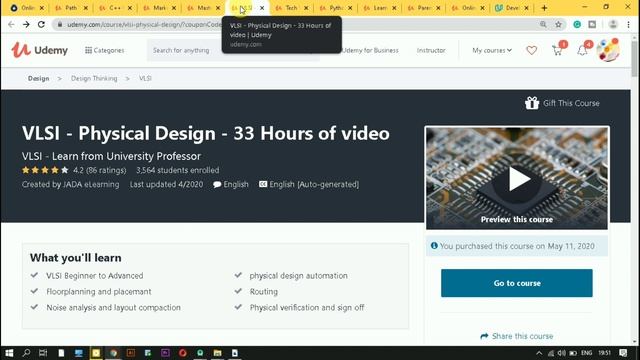This screenshot has width=640, height=360.
Task: Click 'Floorplanning and placemant' item
Action: click(99, 291)
